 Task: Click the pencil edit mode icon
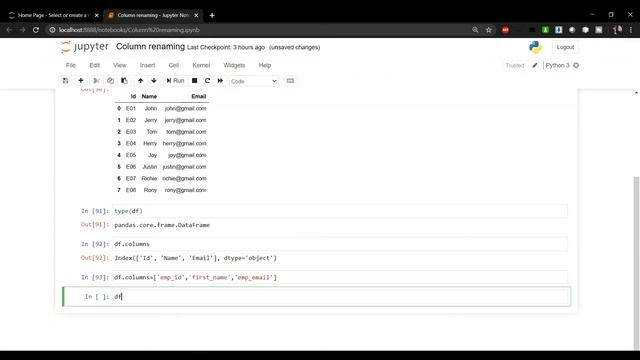535,65
